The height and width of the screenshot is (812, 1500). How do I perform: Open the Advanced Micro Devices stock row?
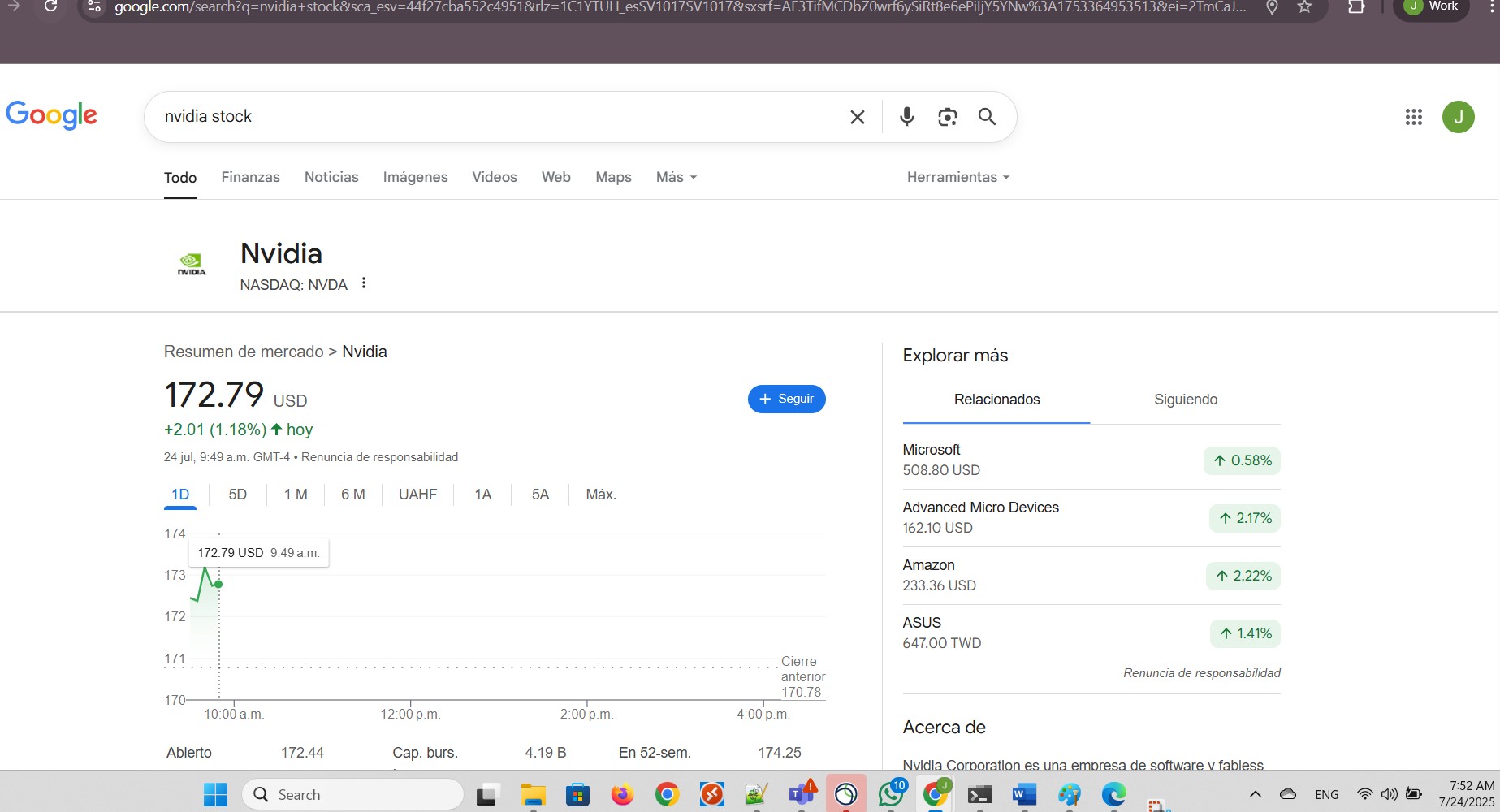coord(1091,518)
